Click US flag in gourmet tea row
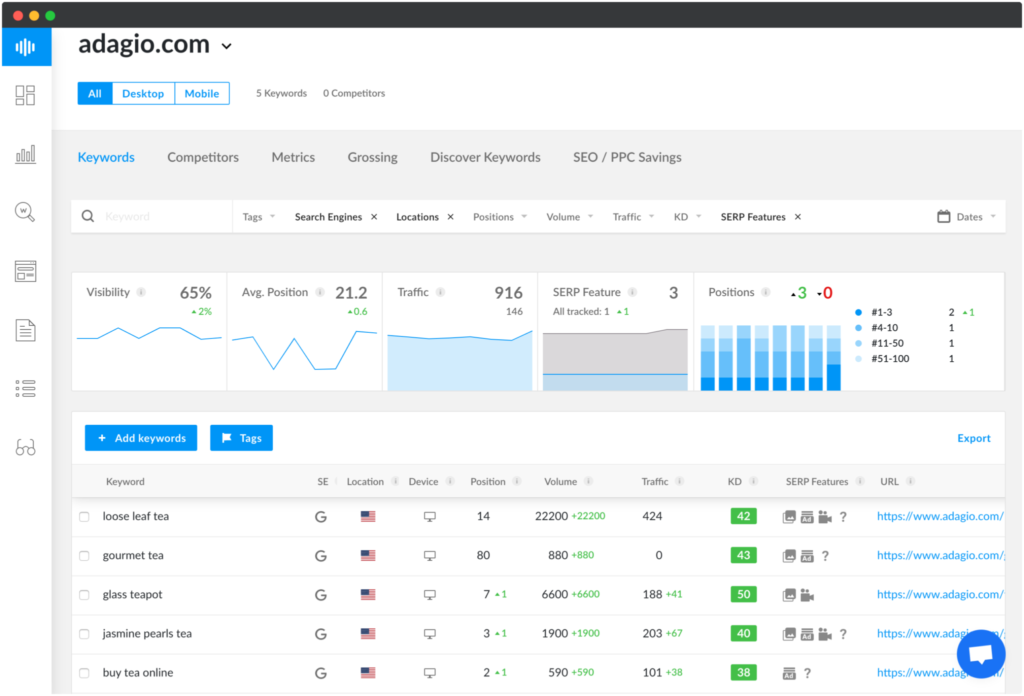The height and width of the screenshot is (696, 1024). tap(368, 556)
